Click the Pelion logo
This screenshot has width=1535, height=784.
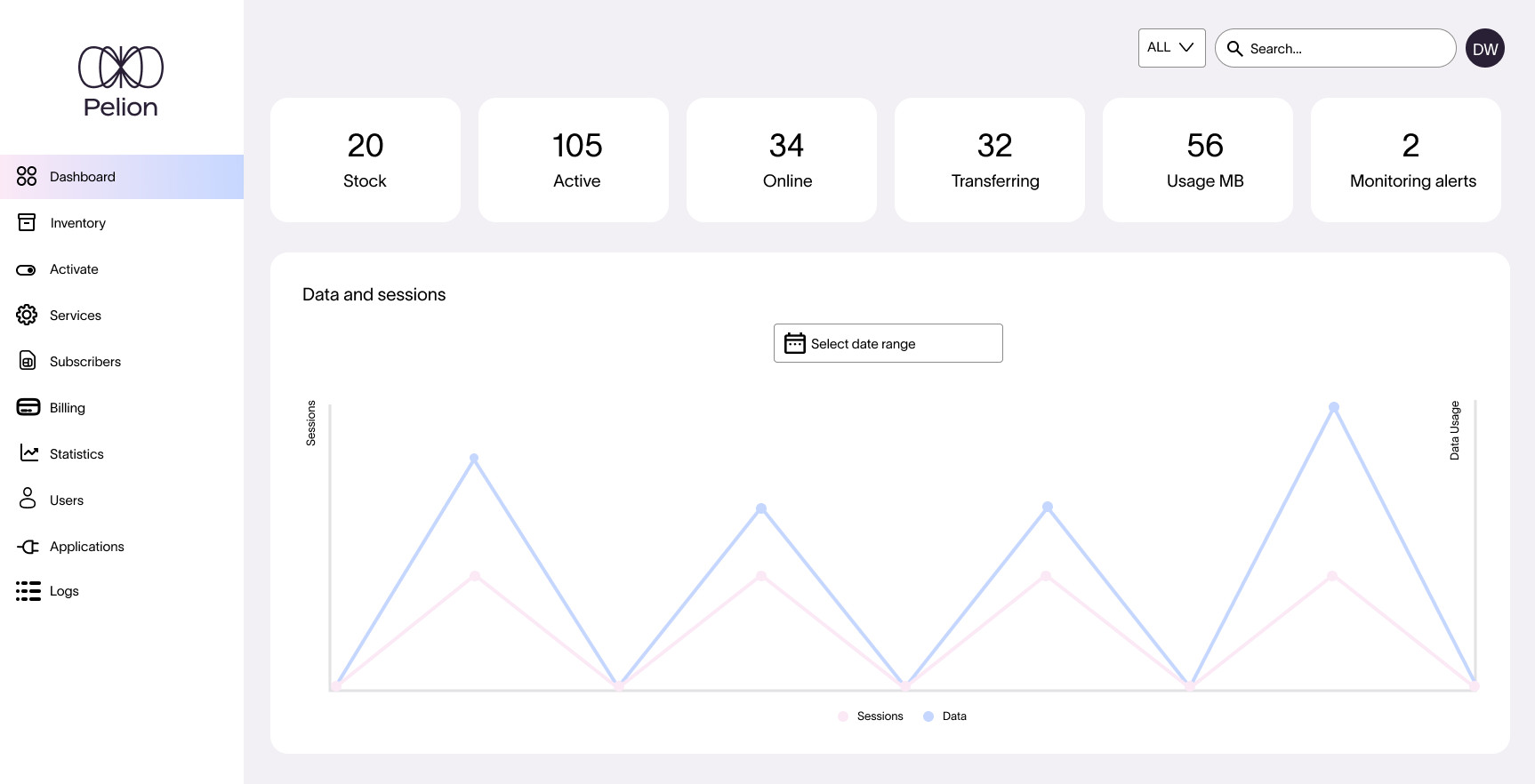click(121, 82)
